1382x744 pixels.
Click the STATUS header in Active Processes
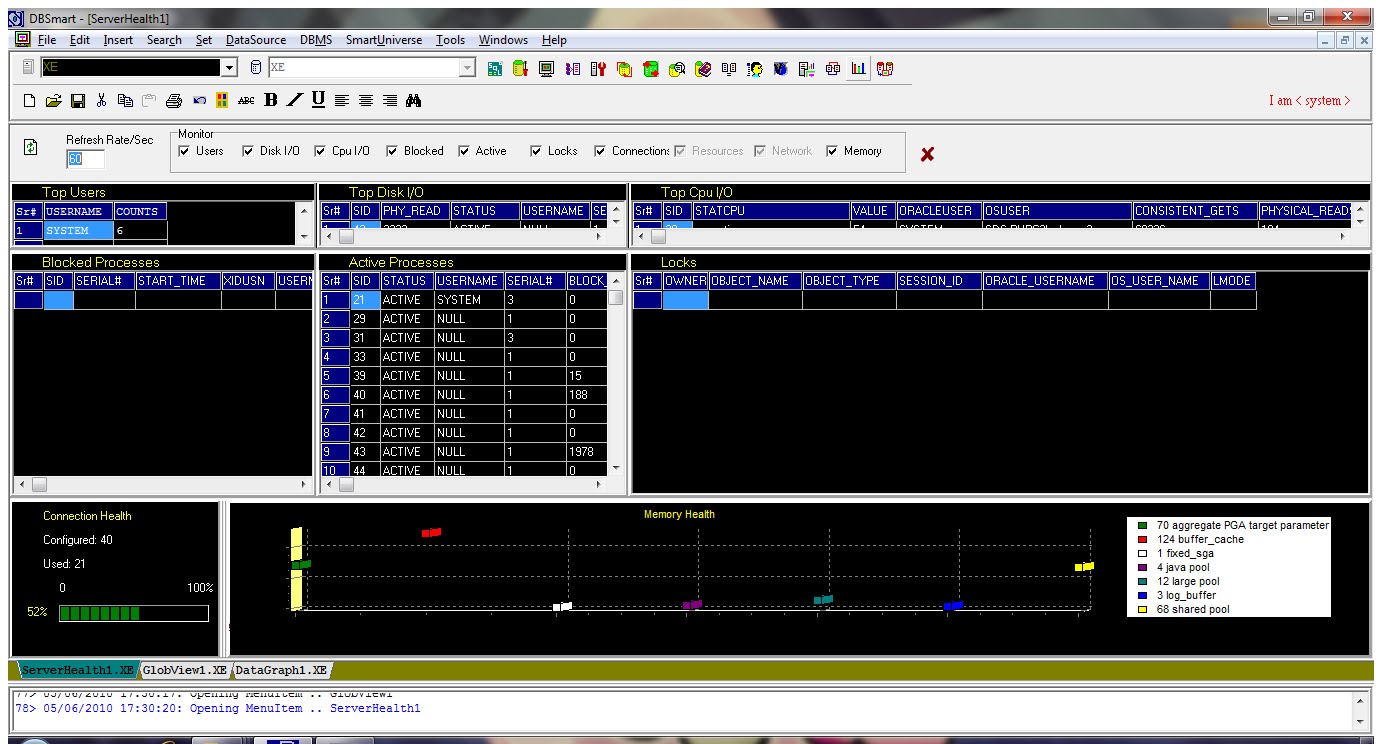pyautogui.click(x=407, y=281)
